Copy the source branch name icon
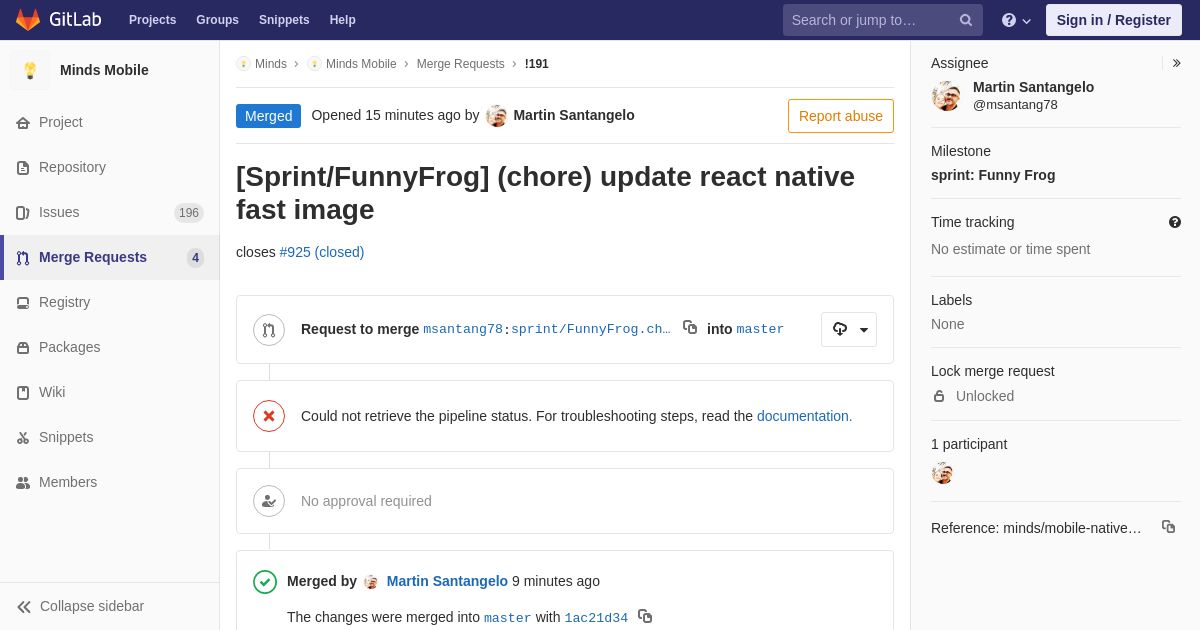Image resolution: width=1200 pixels, height=630 pixels. click(690, 327)
